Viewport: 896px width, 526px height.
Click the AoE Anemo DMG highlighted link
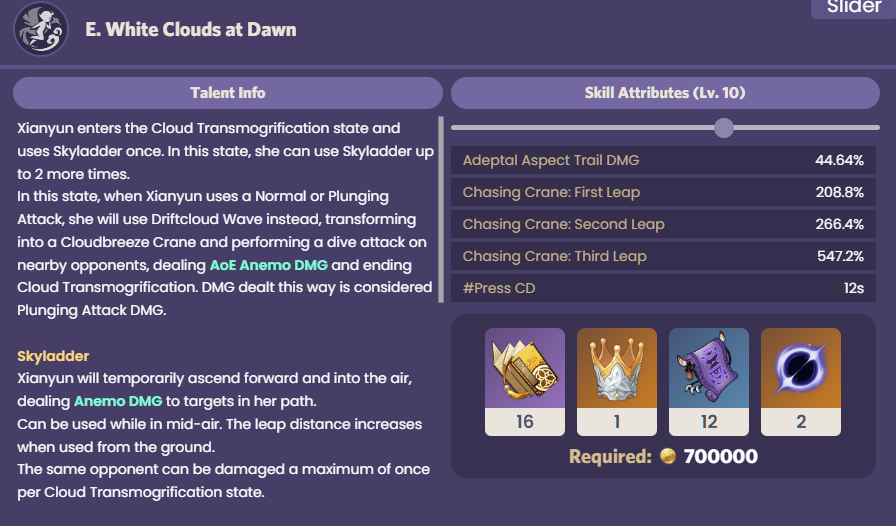268,266
